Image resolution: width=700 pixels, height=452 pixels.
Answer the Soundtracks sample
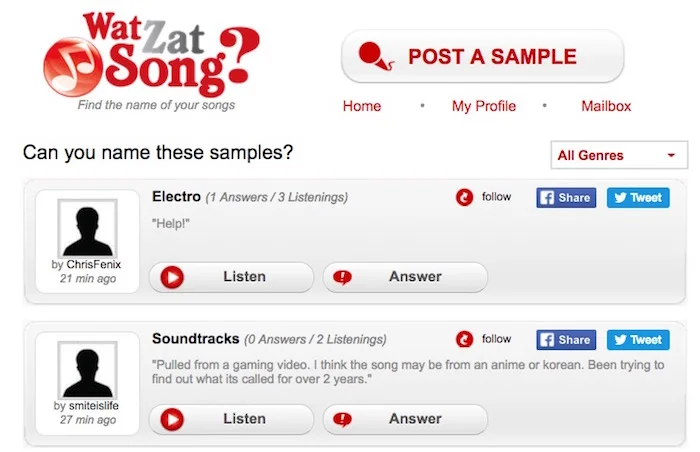click(x=405, y=419)
